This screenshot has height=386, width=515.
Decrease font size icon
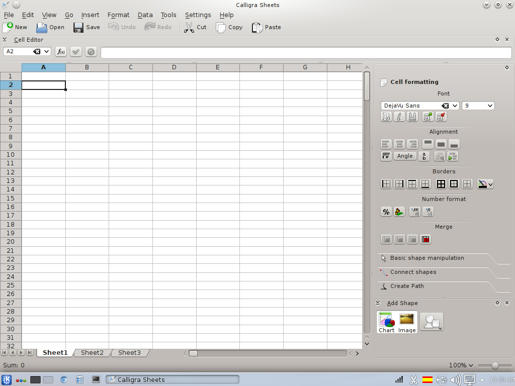(441, 117)
